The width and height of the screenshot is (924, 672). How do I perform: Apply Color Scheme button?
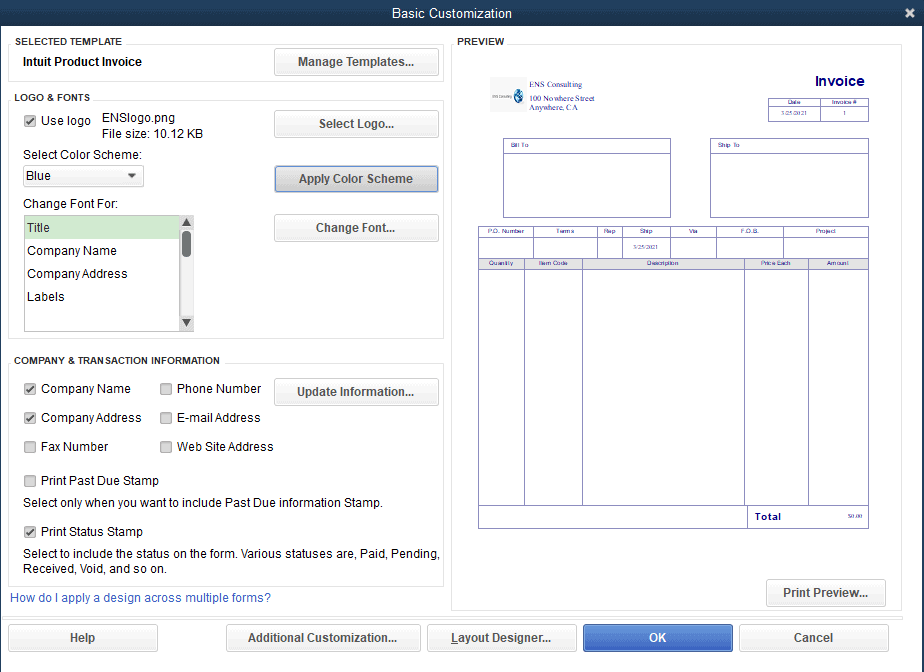pyautogui.click(x=356, y=179)
